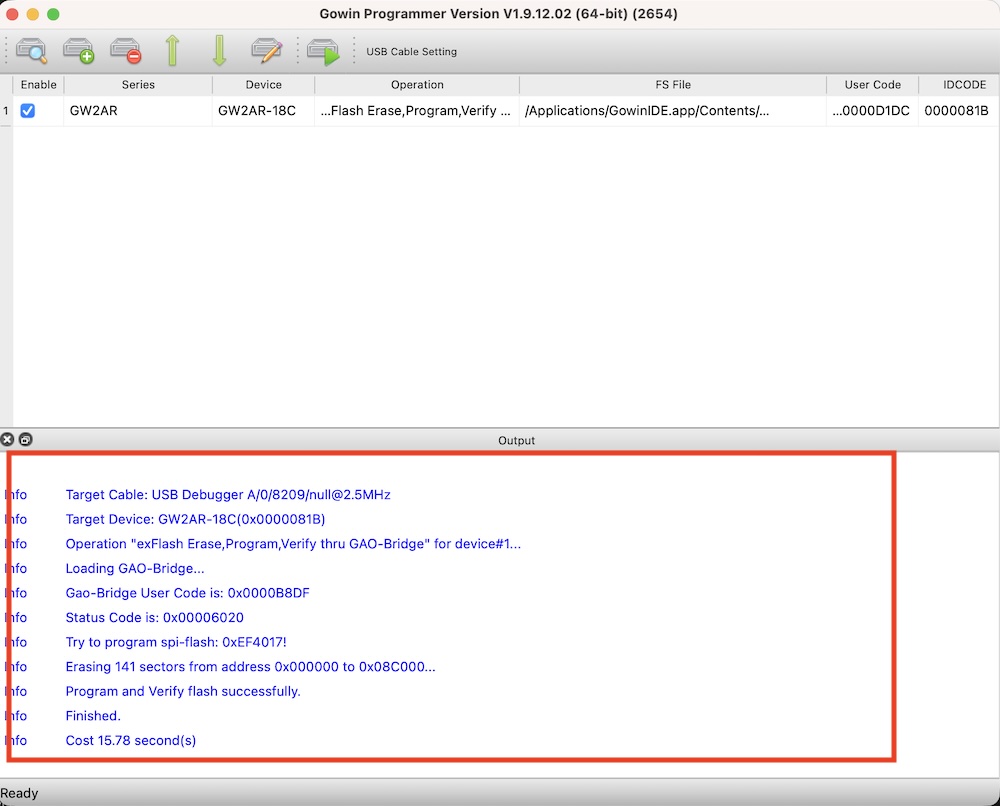
Task: Open USB Cable Setting
Action: pos(411,52)
